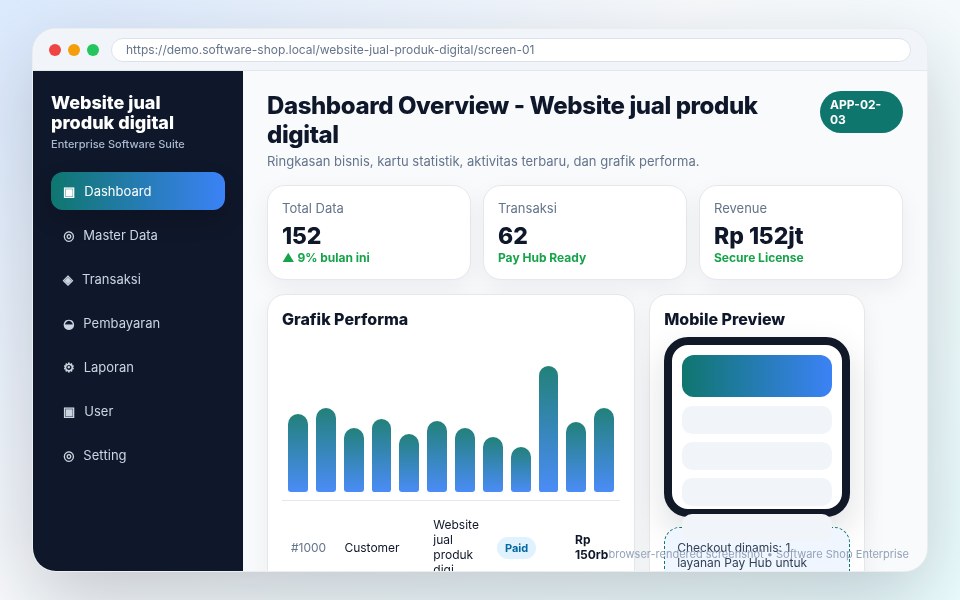This screenshot has height=600, width=960.
Task: Click the Grafik Performa heading
Action: tap(345, 320)
